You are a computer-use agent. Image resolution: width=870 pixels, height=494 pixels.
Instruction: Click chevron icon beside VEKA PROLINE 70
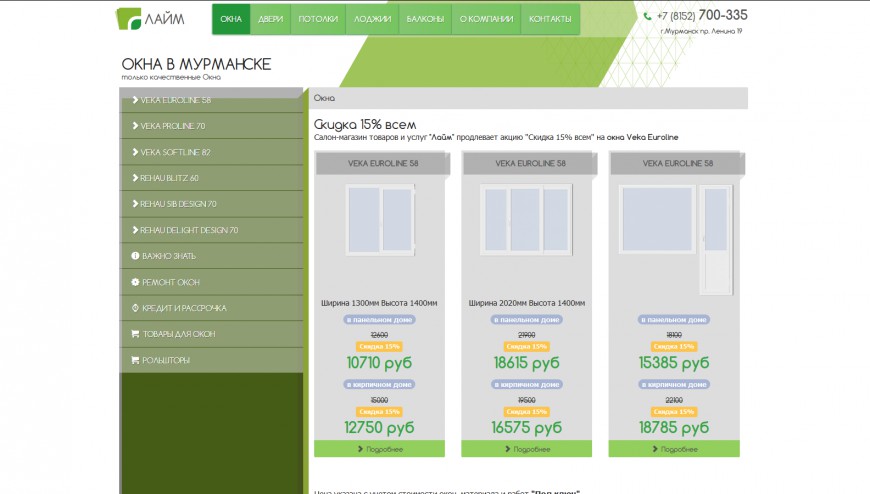tap(135, 126)
